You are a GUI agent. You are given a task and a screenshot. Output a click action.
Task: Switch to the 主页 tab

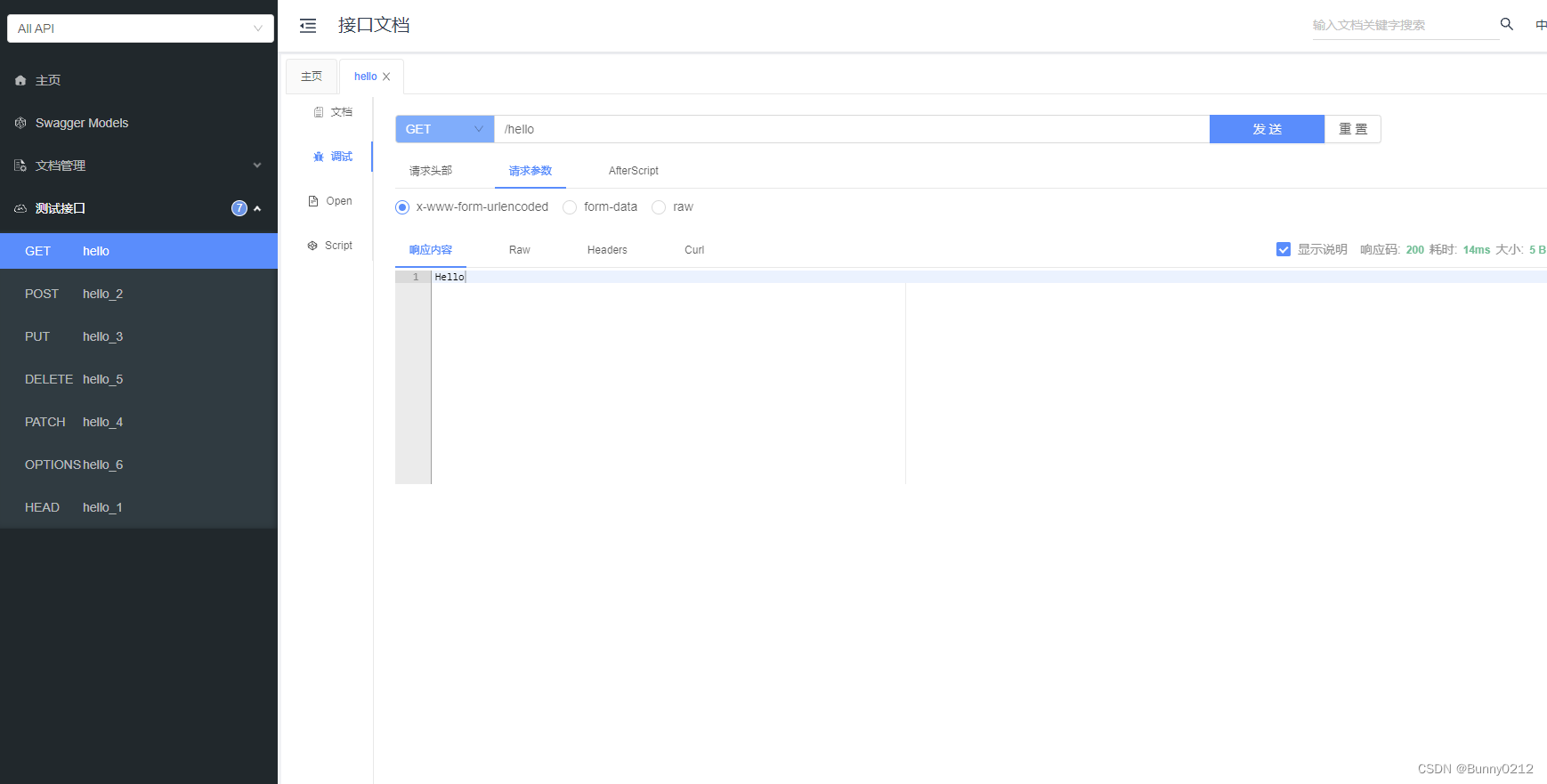pos(312,77)
